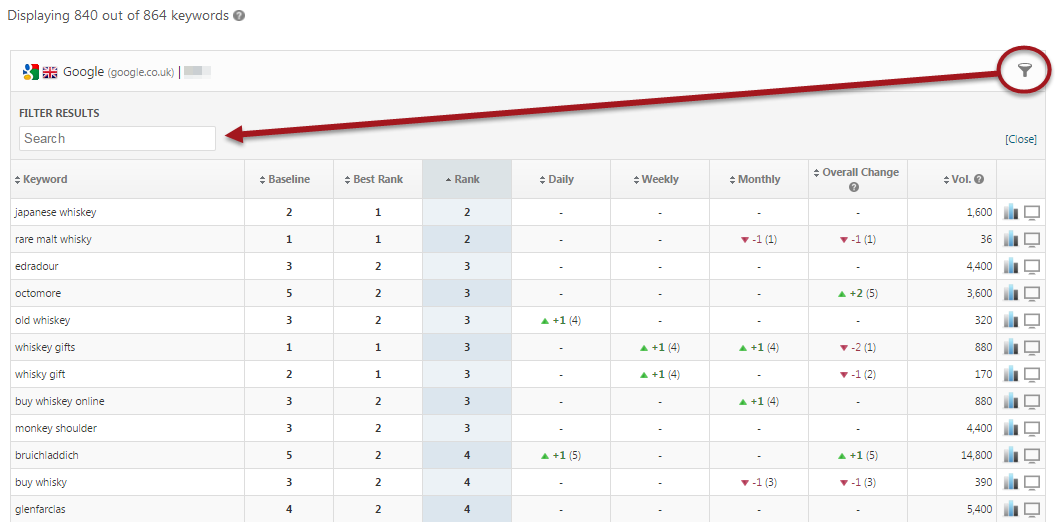Click 'Google (google.co.uk)' engine label
Viewport: 1057px width, 522px height.
[x=119, y=71]
